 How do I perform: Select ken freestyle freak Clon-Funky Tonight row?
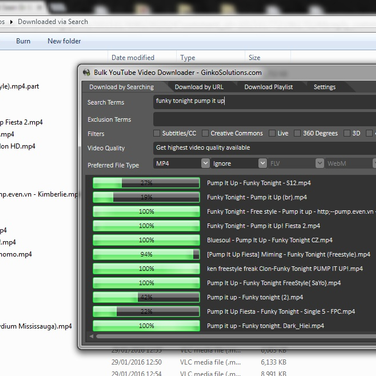click(285, 269)
